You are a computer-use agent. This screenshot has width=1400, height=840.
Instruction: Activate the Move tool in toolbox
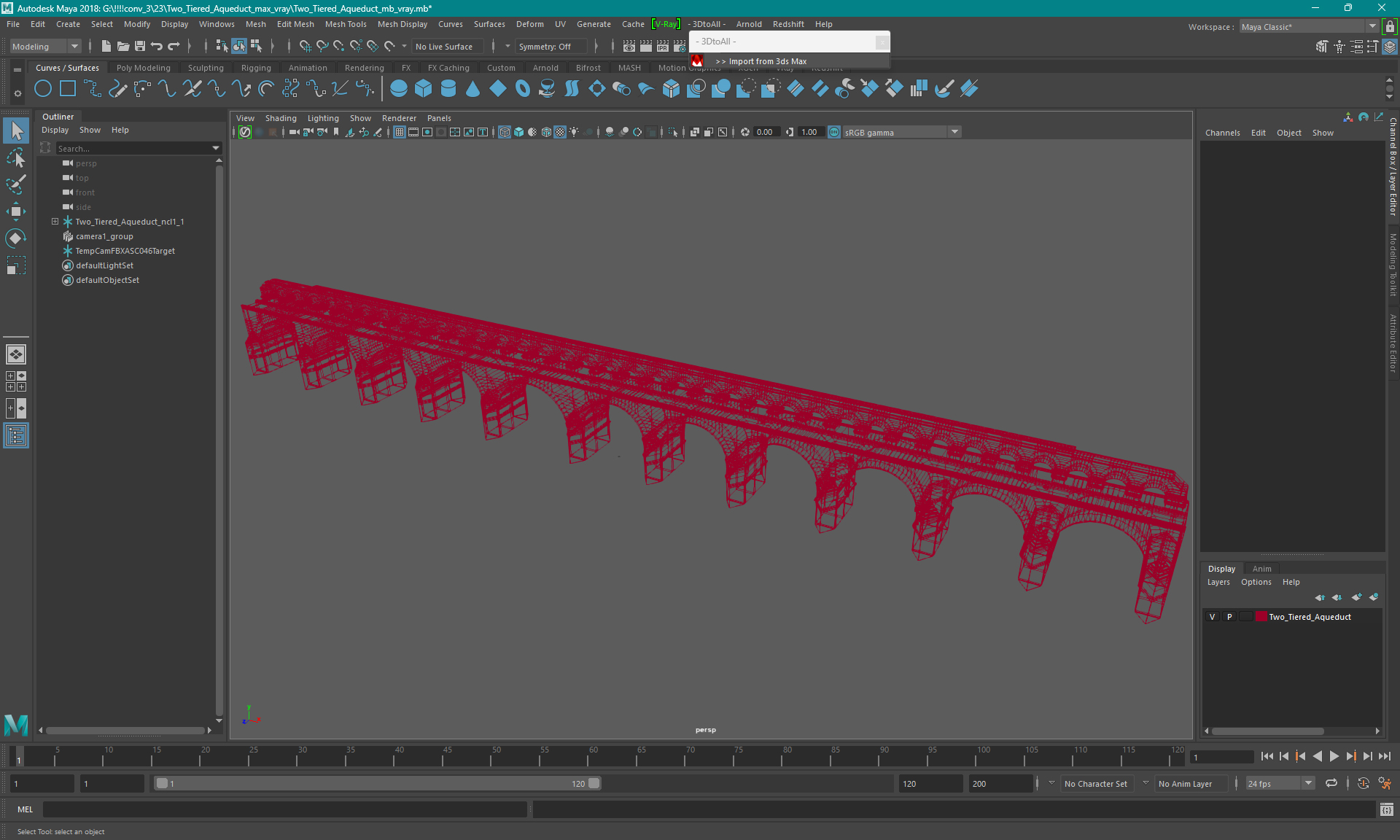tap(16, 211)
